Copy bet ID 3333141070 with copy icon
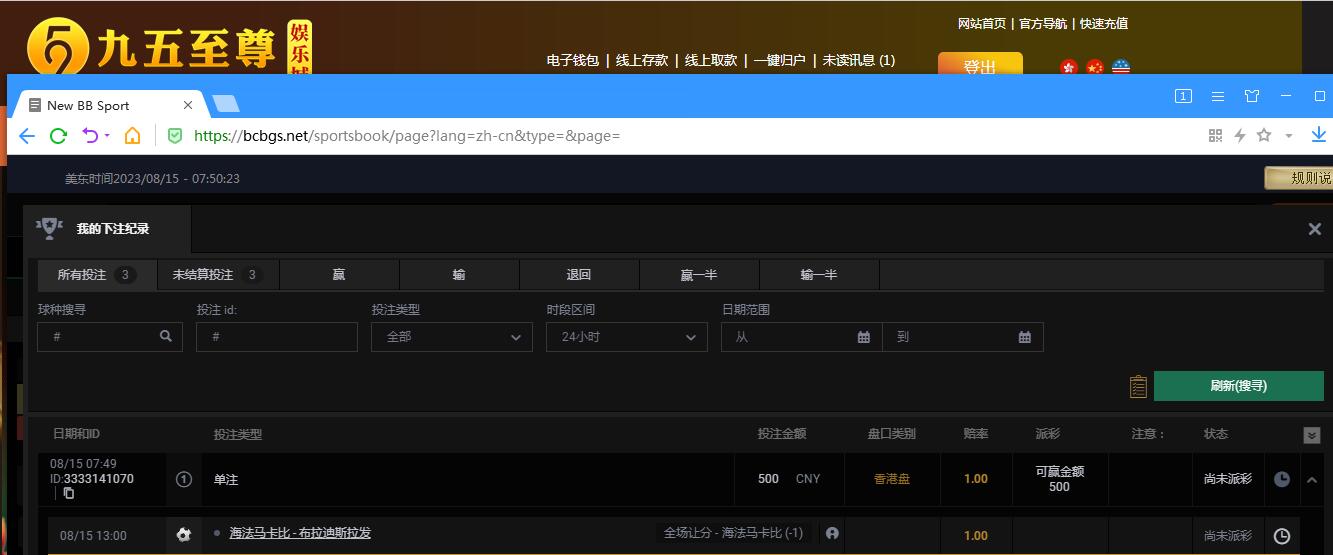This screenshot has width=1333, height=555. tap(69, 493)
